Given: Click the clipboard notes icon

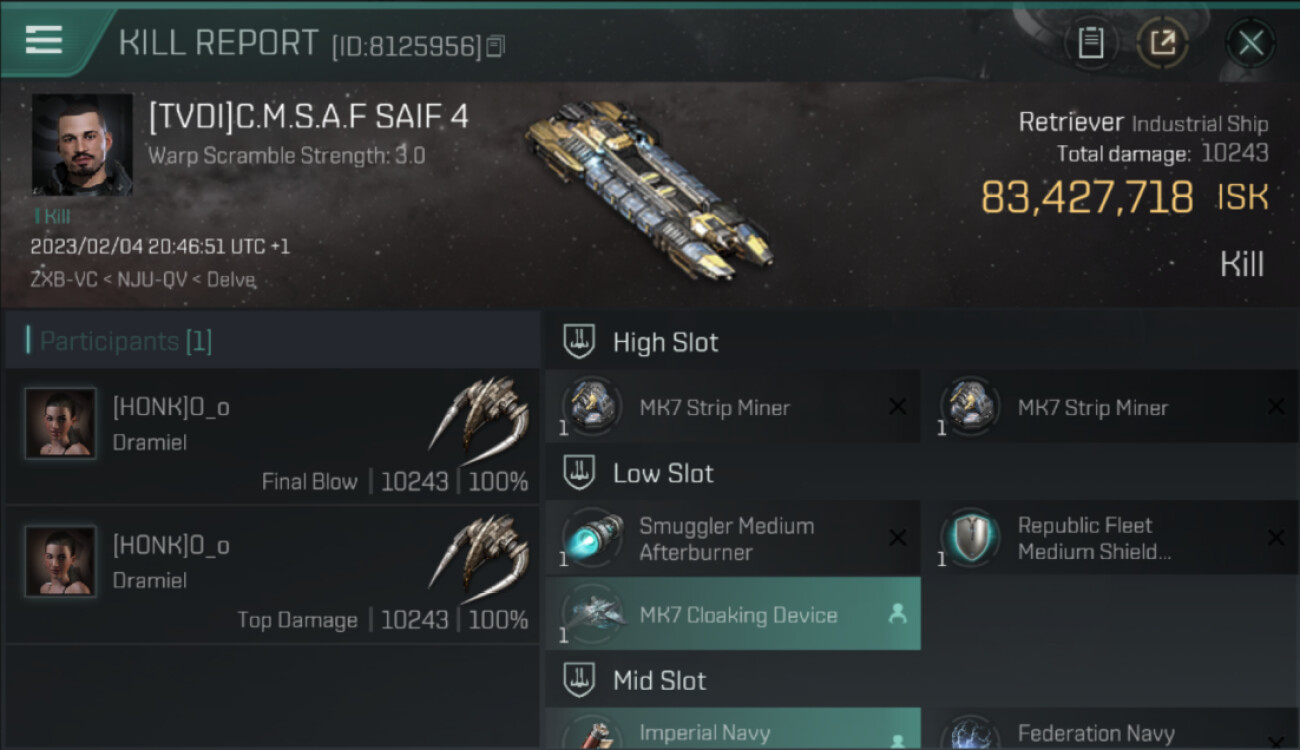Looking at the screenshot, I should coord(1090,44).
